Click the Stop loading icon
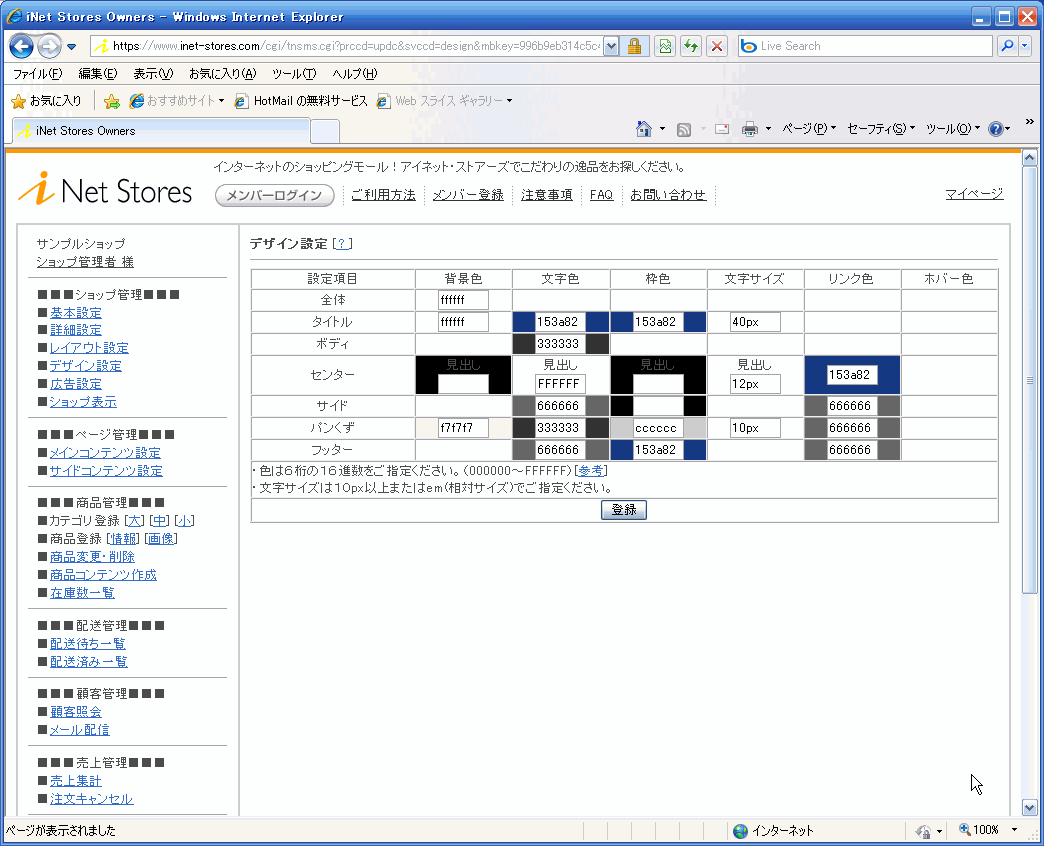Viewport: 1044px width, 846px height. click(716, 46)
